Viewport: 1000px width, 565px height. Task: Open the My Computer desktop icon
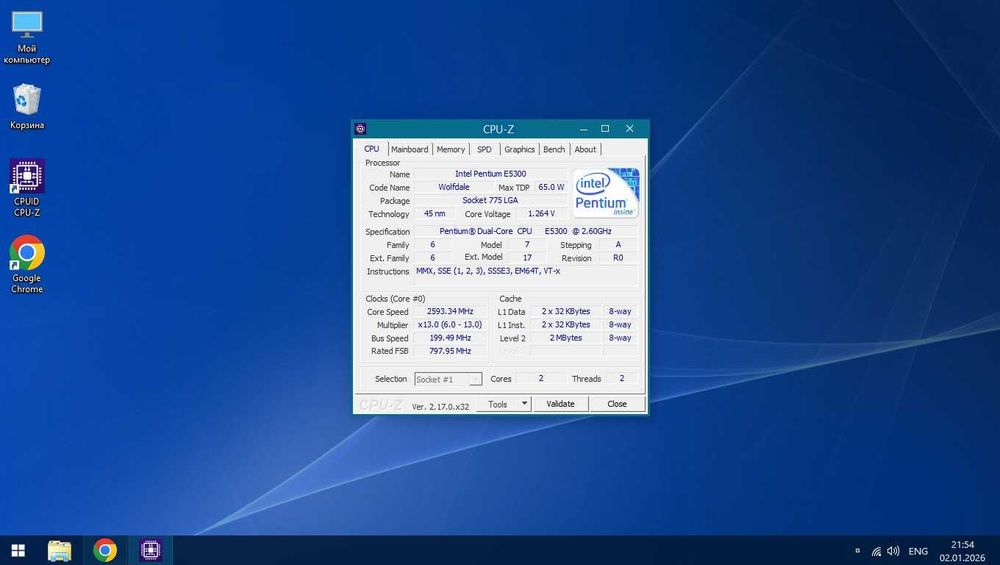(27, 38)
